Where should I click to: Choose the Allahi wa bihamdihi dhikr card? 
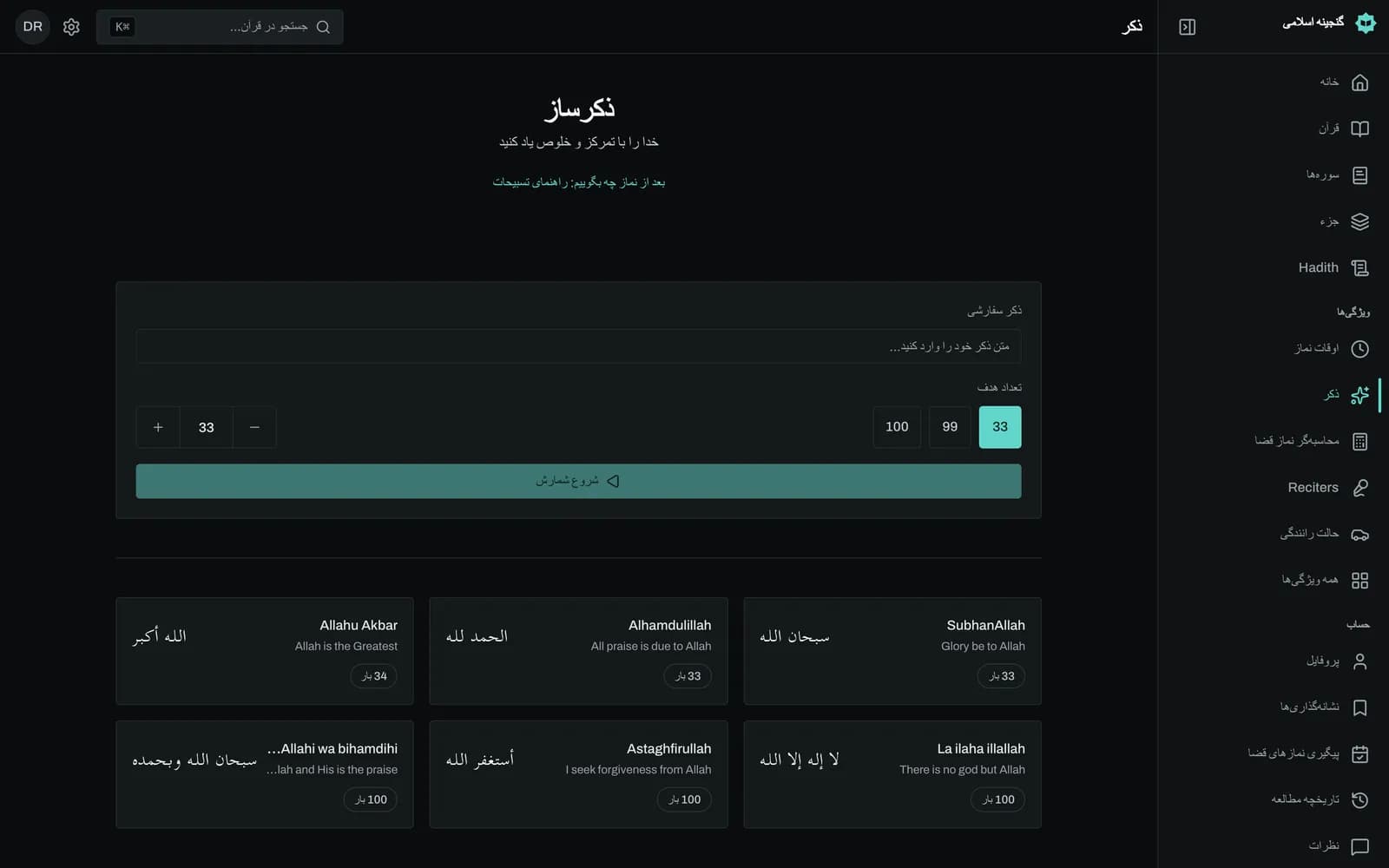pos(265,774)
